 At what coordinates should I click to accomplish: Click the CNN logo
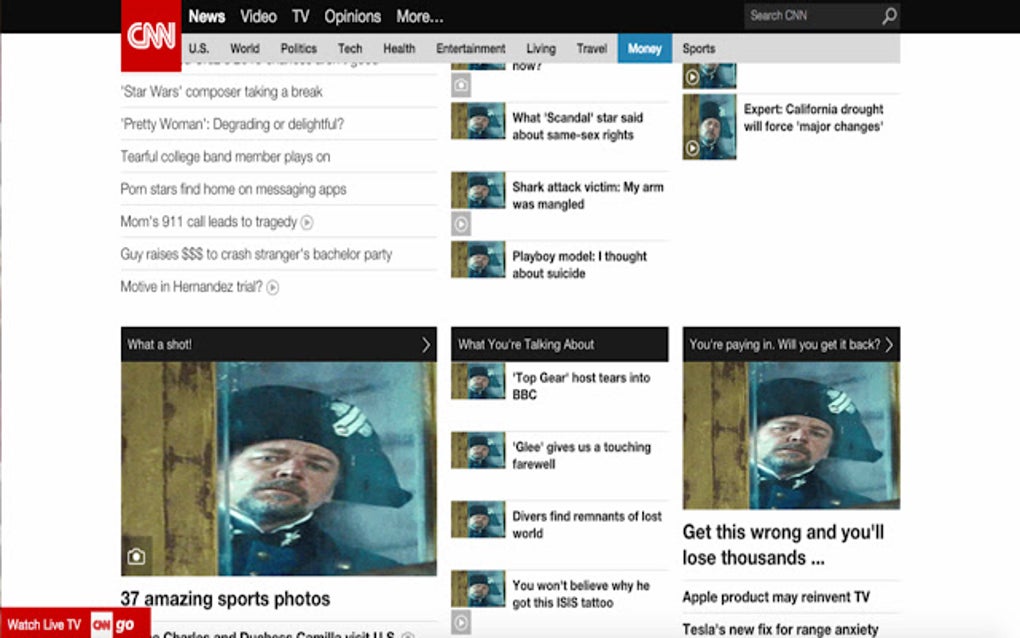[x=151, y=35]
